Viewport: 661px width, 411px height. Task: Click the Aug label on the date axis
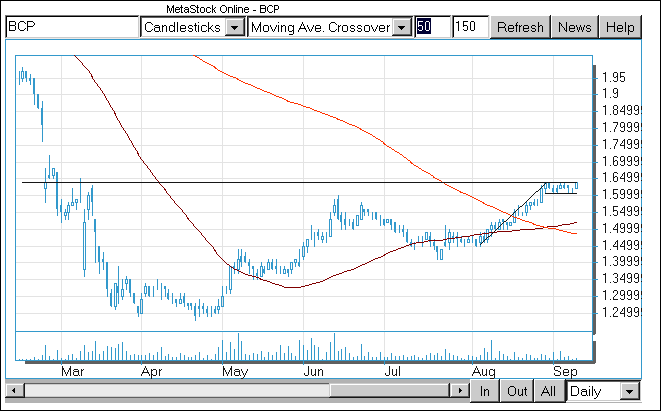(x=484, y=371)
